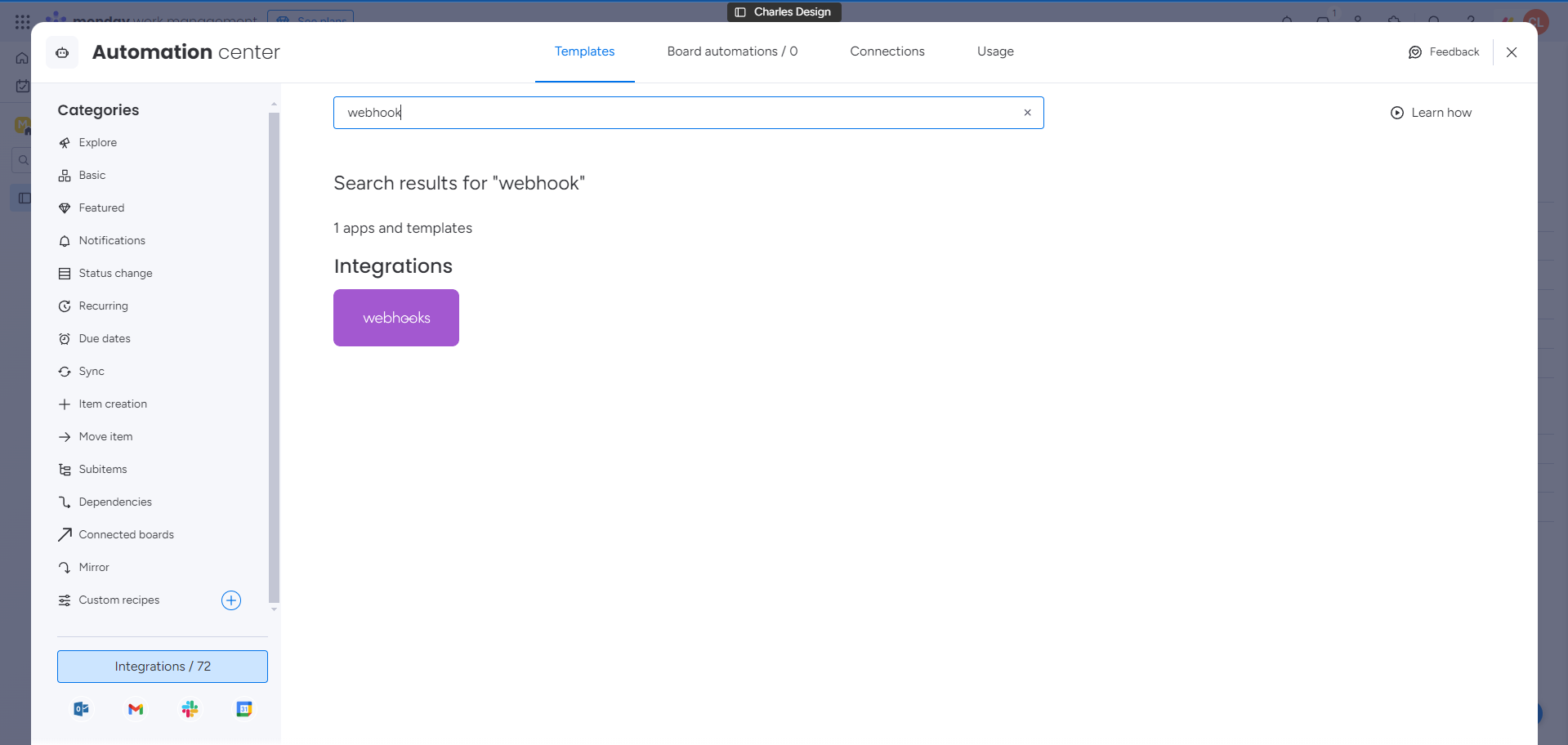
Task: Open the Templates tab
Action: 584,51
